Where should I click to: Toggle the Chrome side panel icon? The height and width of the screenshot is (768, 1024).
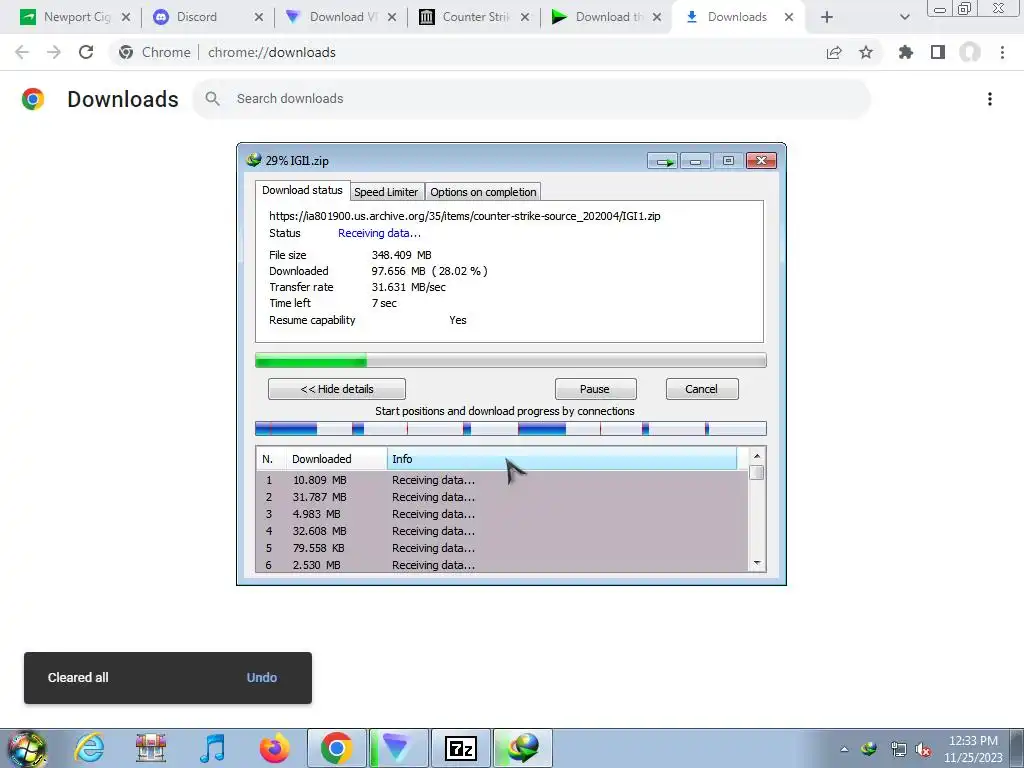tap(938, 52)
